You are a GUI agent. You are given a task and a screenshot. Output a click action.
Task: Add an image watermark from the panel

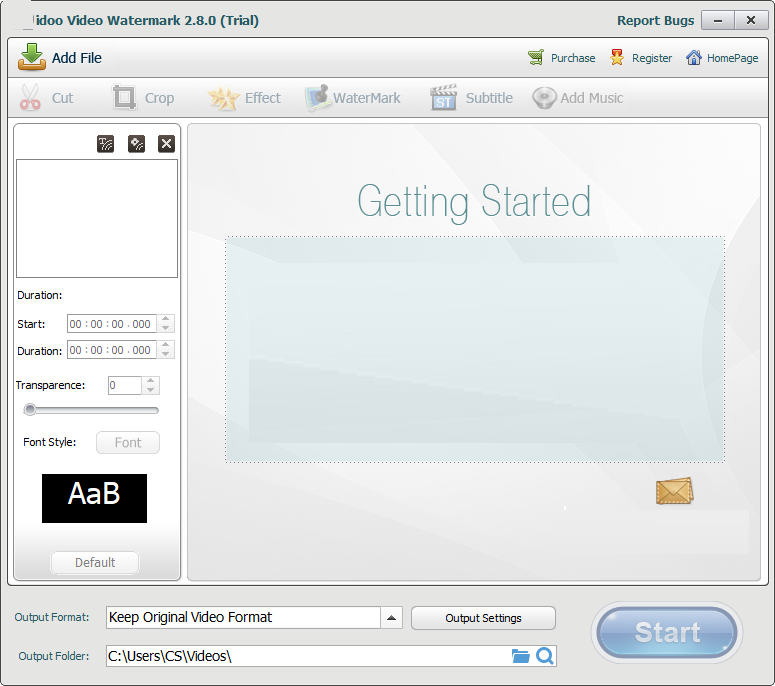(137, 144)
